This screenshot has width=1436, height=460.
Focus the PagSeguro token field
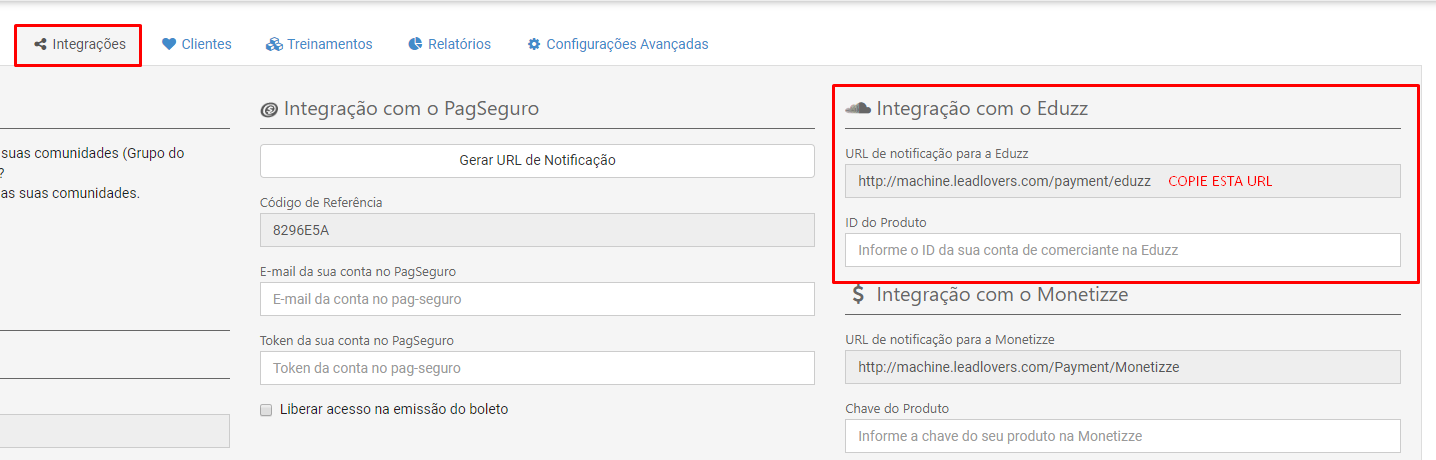537,368
